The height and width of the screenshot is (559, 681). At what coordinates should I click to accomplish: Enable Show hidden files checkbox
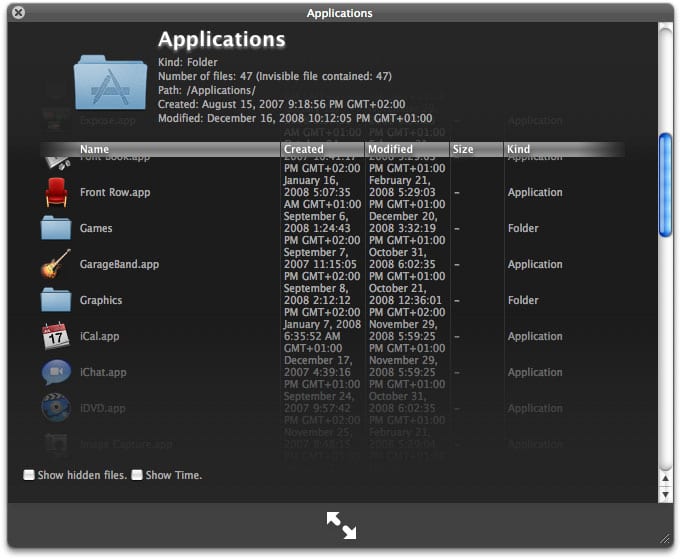point(29,475)
